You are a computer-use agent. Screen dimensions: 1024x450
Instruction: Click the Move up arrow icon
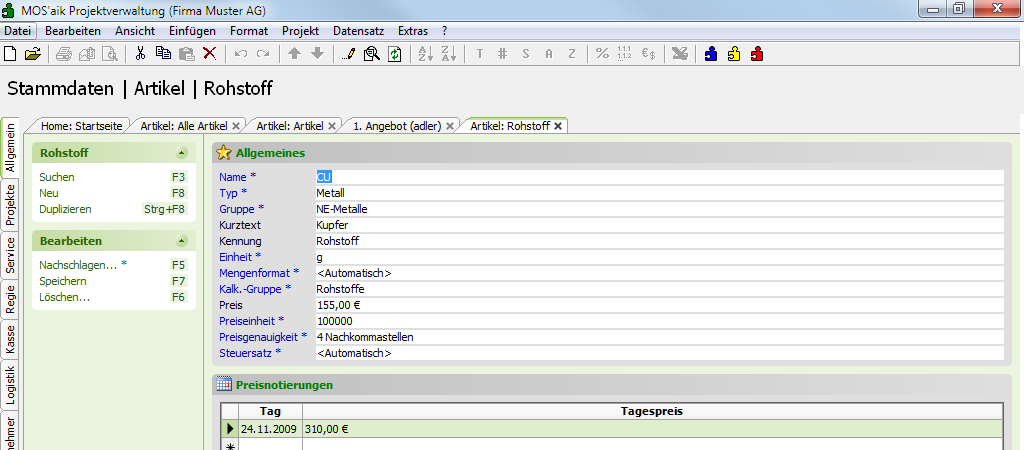295,54
